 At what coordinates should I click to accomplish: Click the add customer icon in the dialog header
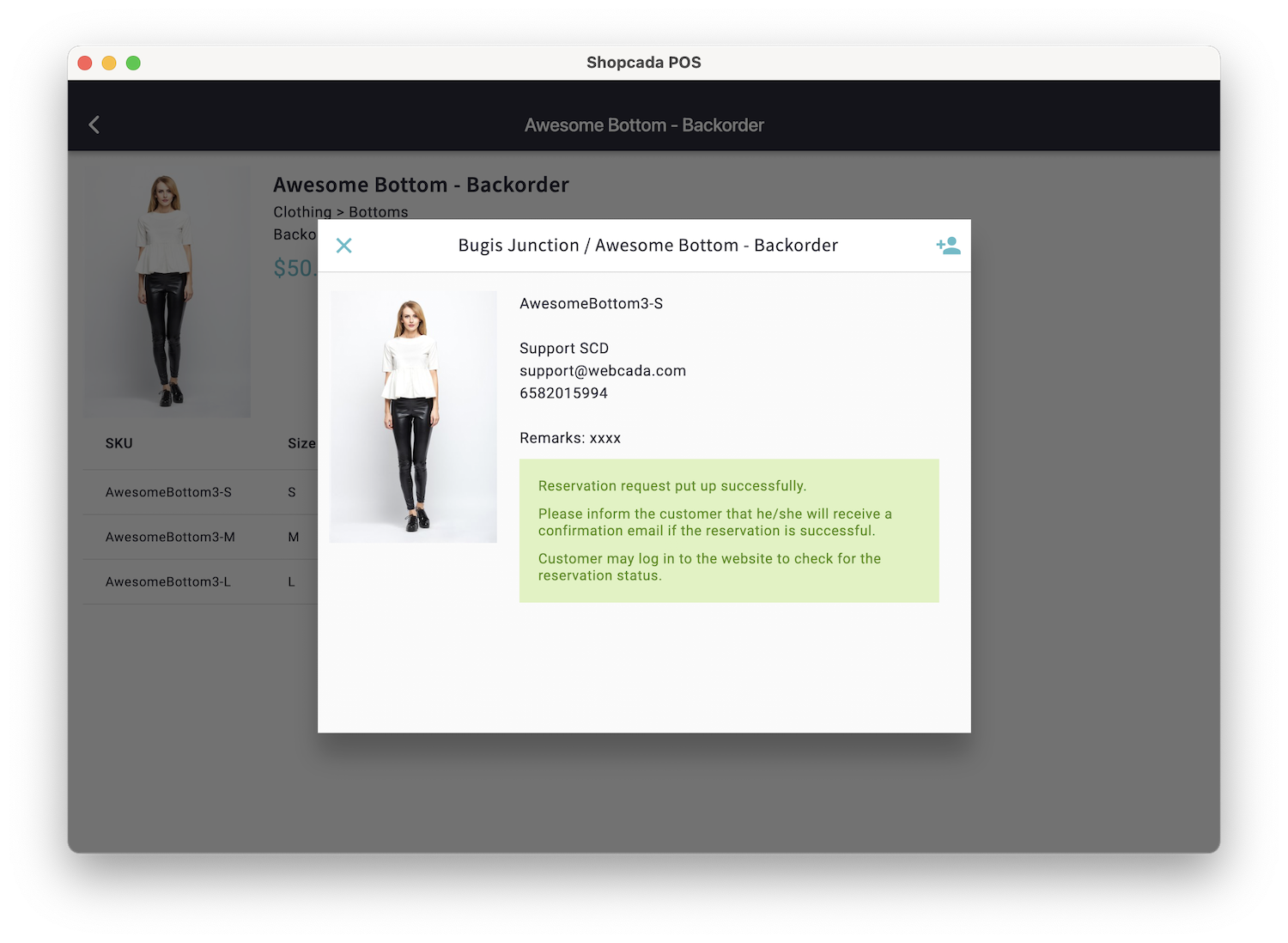point(948,246)
